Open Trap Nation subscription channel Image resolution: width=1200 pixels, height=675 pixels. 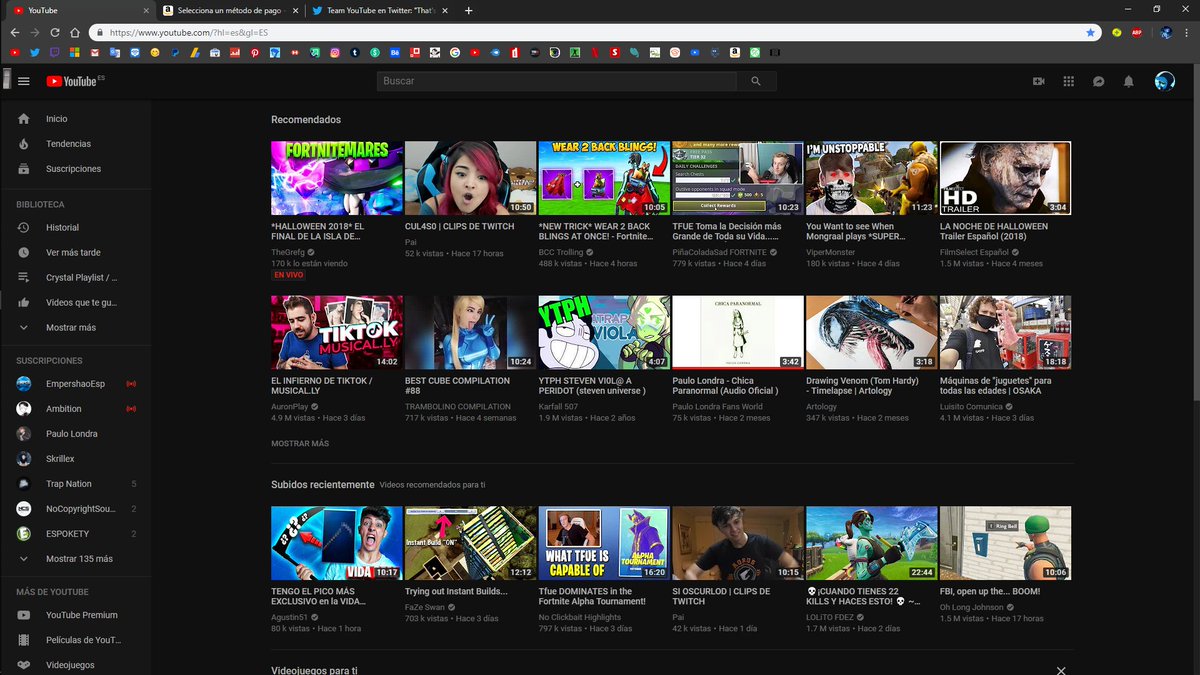point(76,484)
